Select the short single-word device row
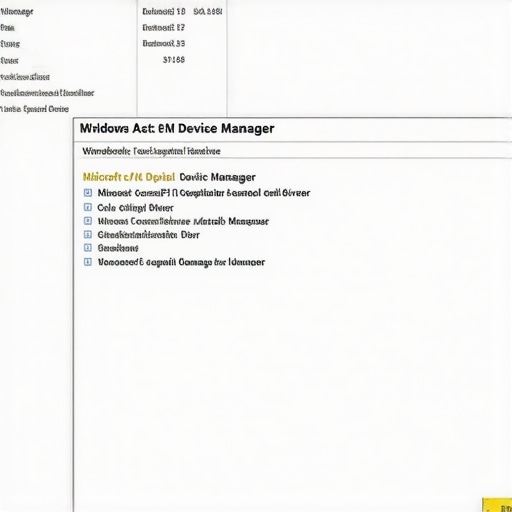The height and width of the screenshot is (512, 512). (x=118, y=248)
